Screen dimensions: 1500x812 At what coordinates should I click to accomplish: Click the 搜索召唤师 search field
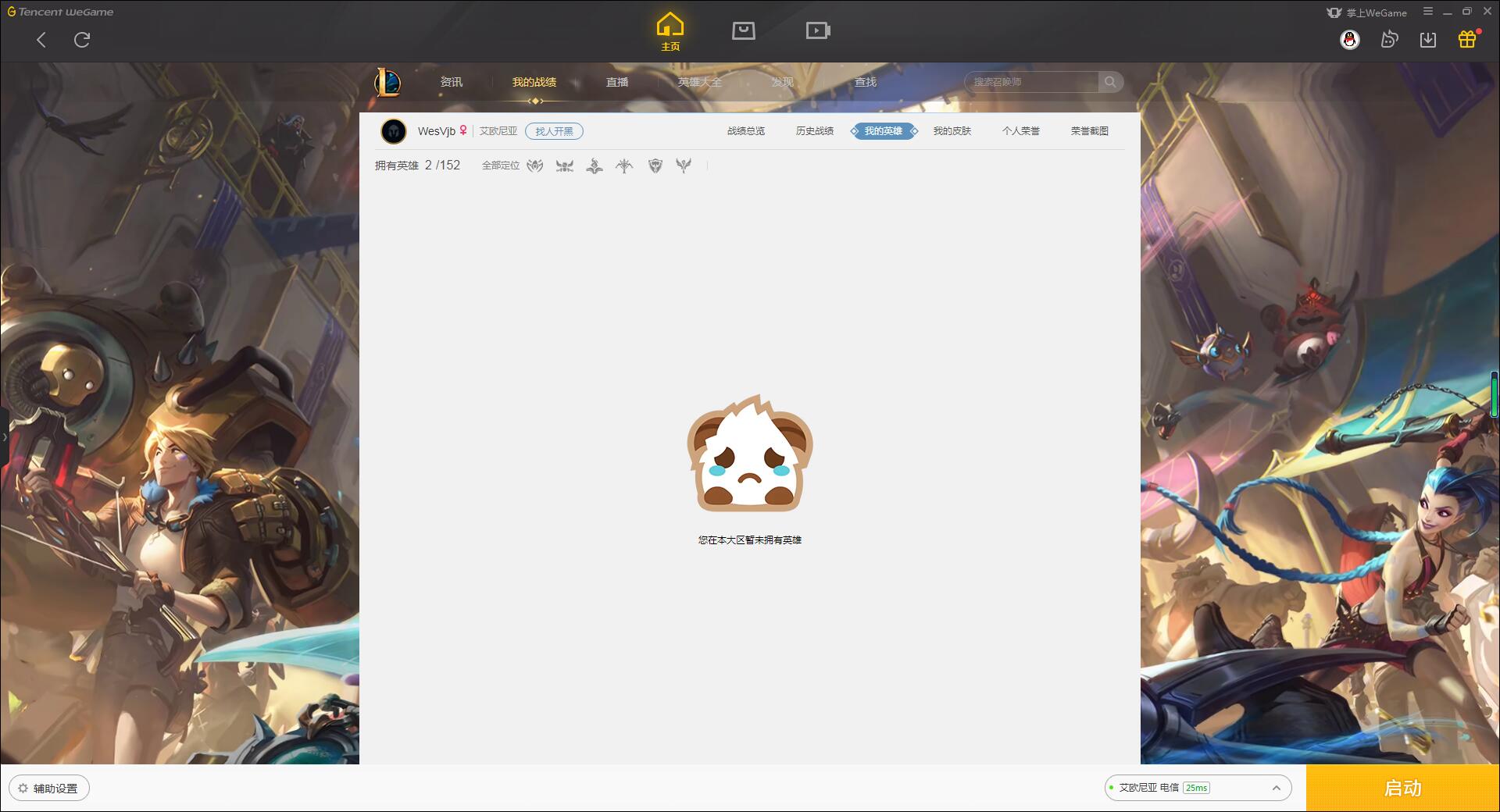click(x=1033, y=82)
